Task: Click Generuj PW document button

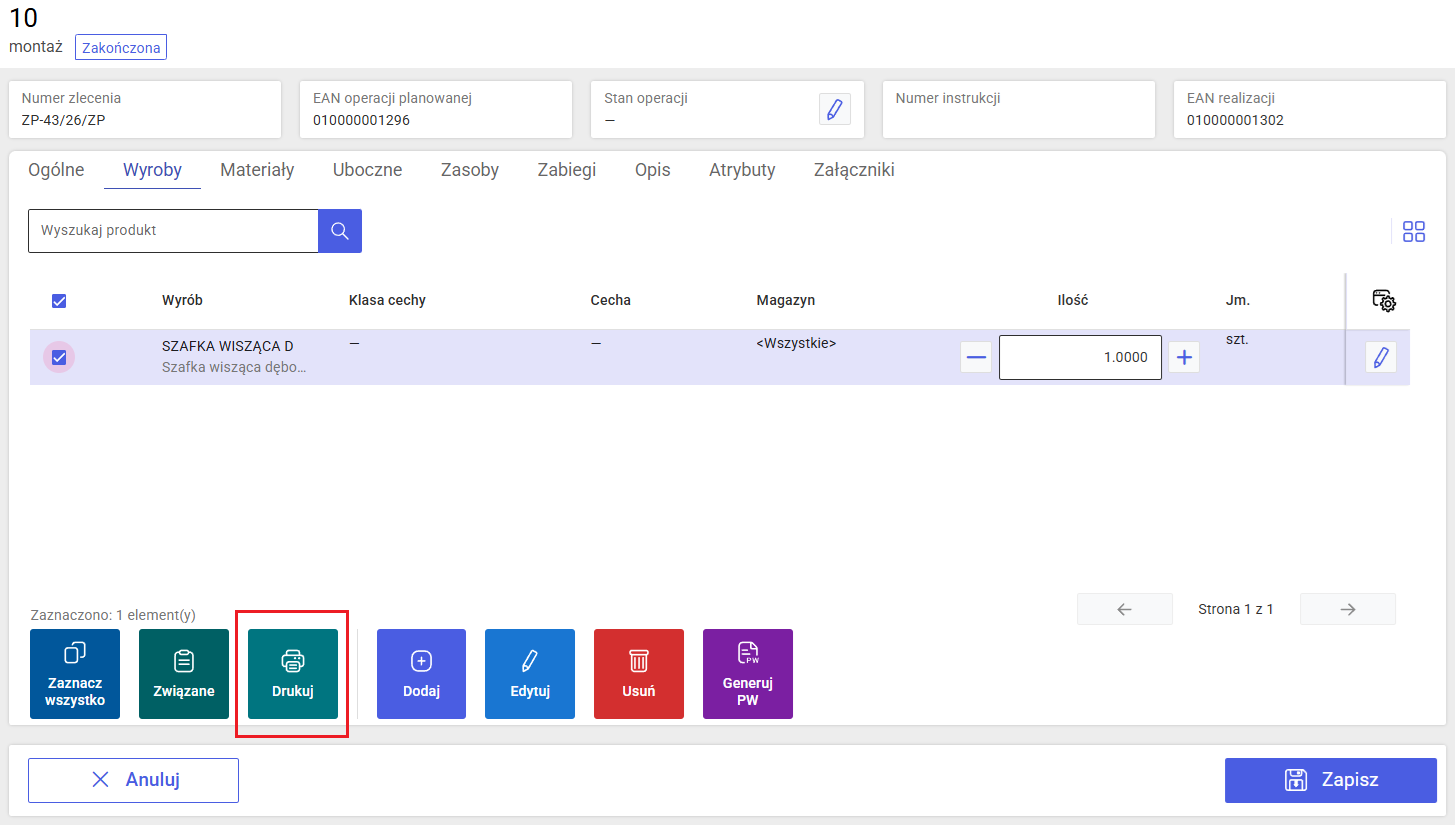Action: point(748,674)
